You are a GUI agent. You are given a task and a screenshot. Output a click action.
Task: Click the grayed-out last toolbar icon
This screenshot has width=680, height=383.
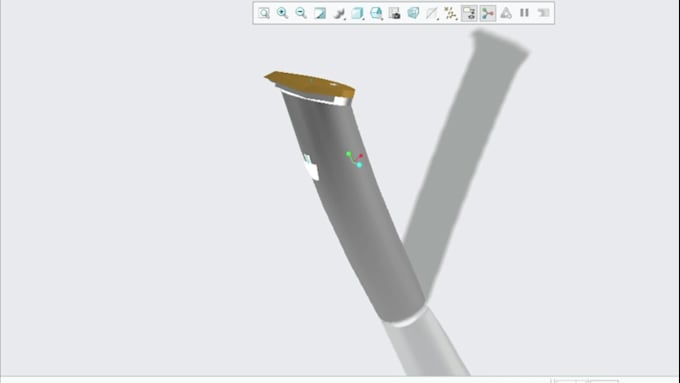[543, 13]
